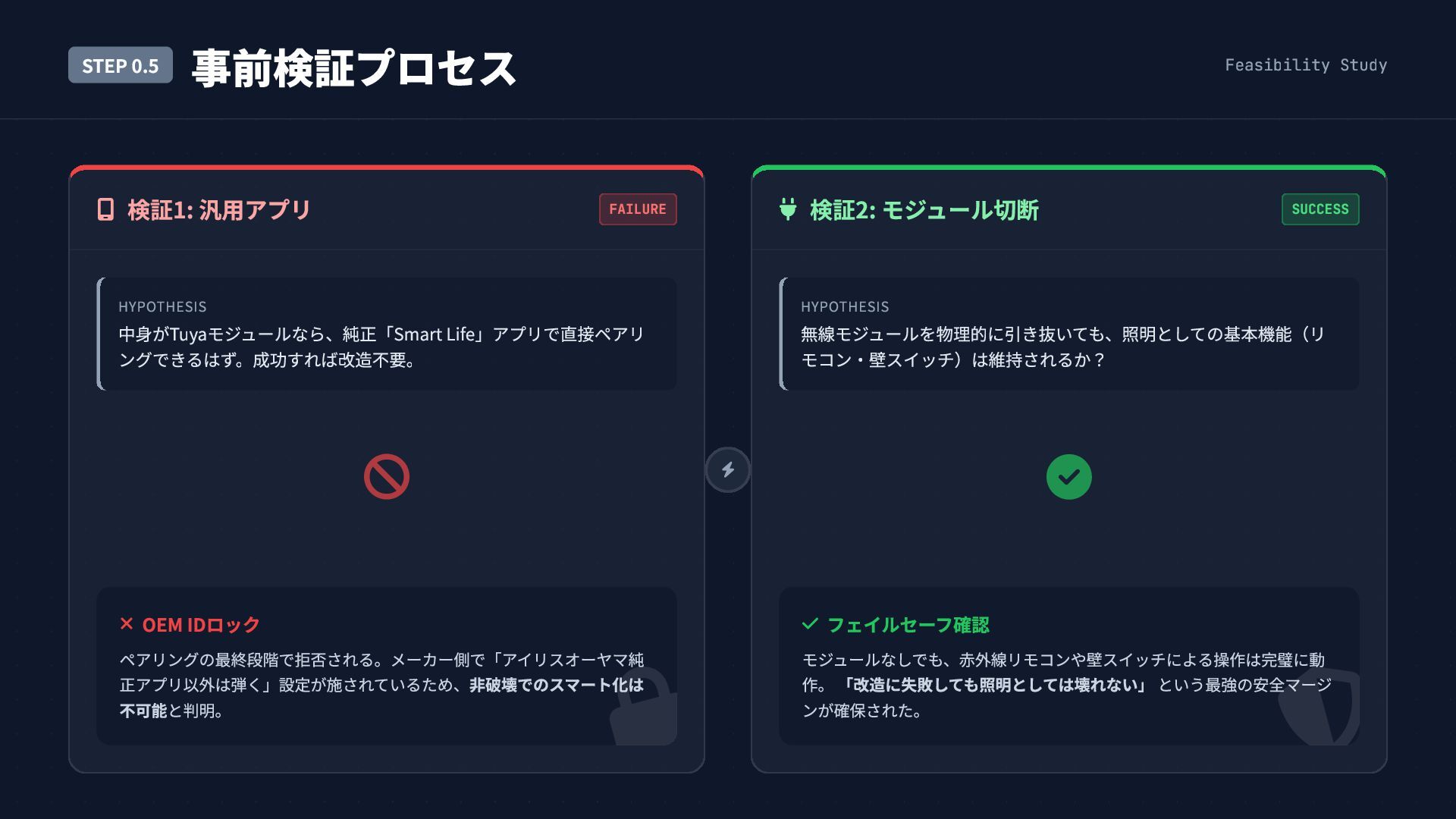The width and height of the screenshot is (1456, 819).
Task: Click the フェイルセーフ確認 result heading
Action: (x=908, y=625)
